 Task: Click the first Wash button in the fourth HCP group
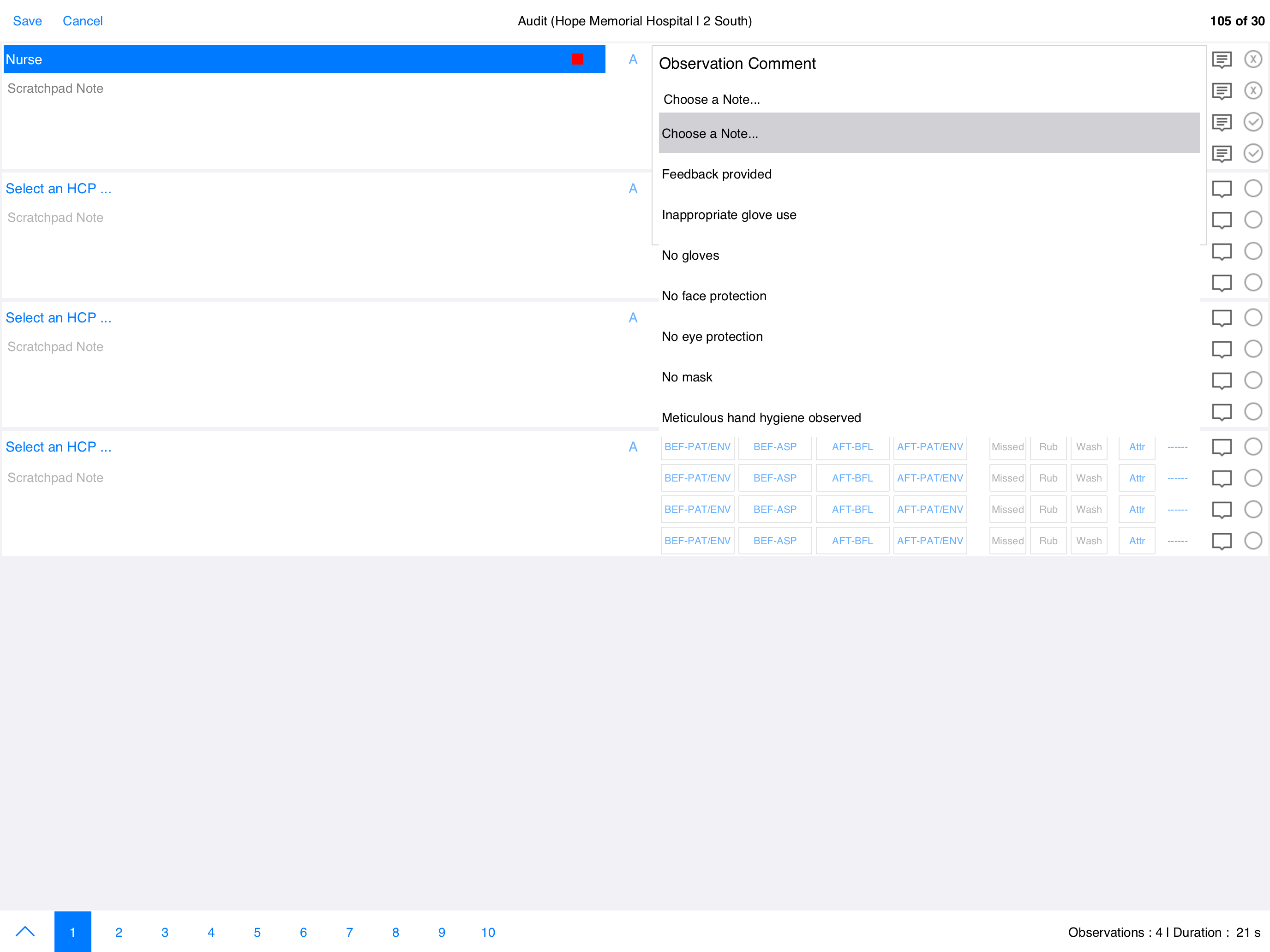pos(1089,447)
